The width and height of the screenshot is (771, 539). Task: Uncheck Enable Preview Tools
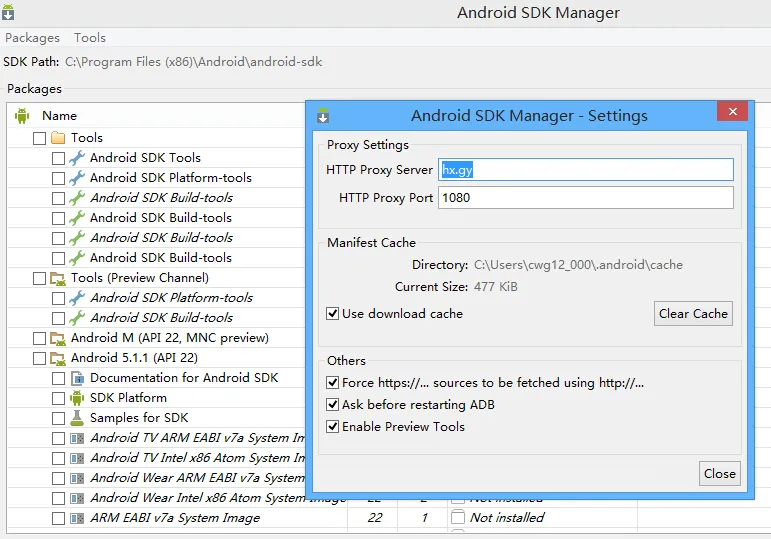click(333, 427)
